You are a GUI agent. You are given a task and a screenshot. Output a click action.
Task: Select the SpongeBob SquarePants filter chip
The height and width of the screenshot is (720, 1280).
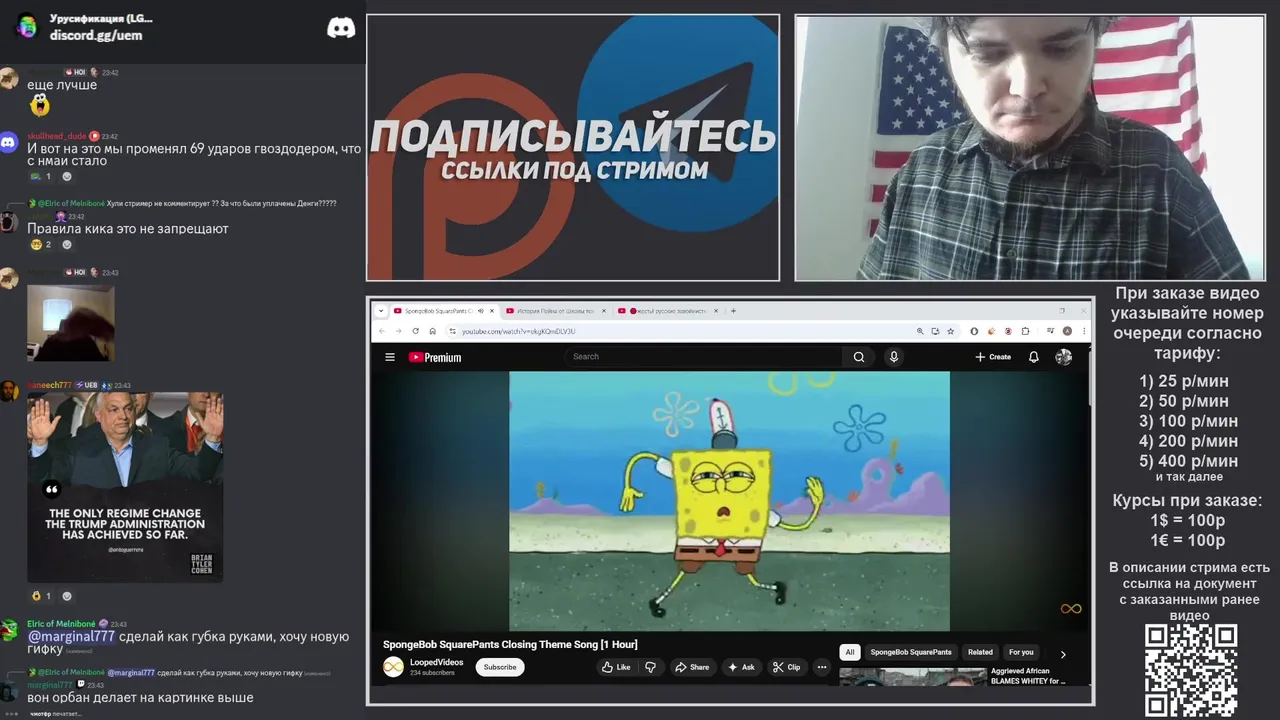pyautogui.click(x=911, y=652)
